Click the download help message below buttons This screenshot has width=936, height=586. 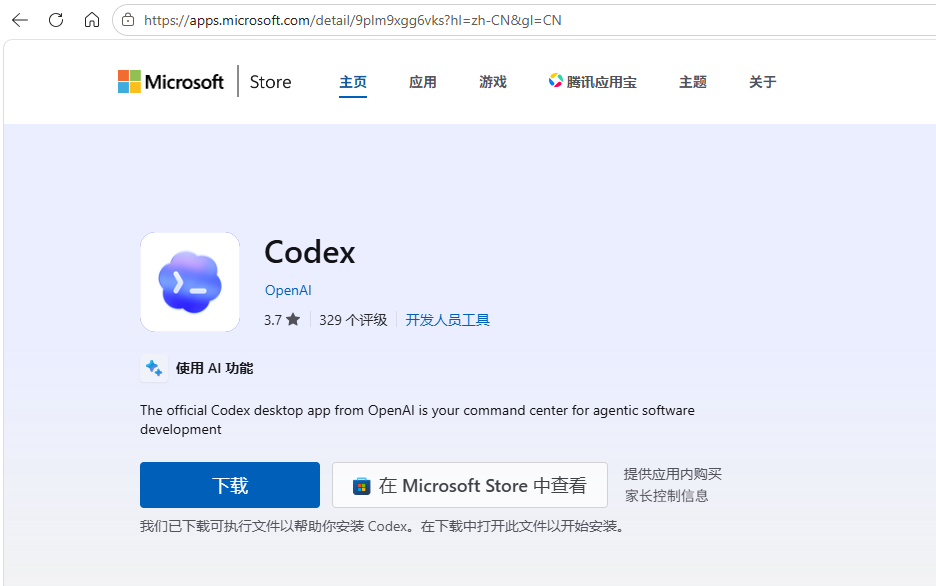pyautogui.click(x=382, y=526)
